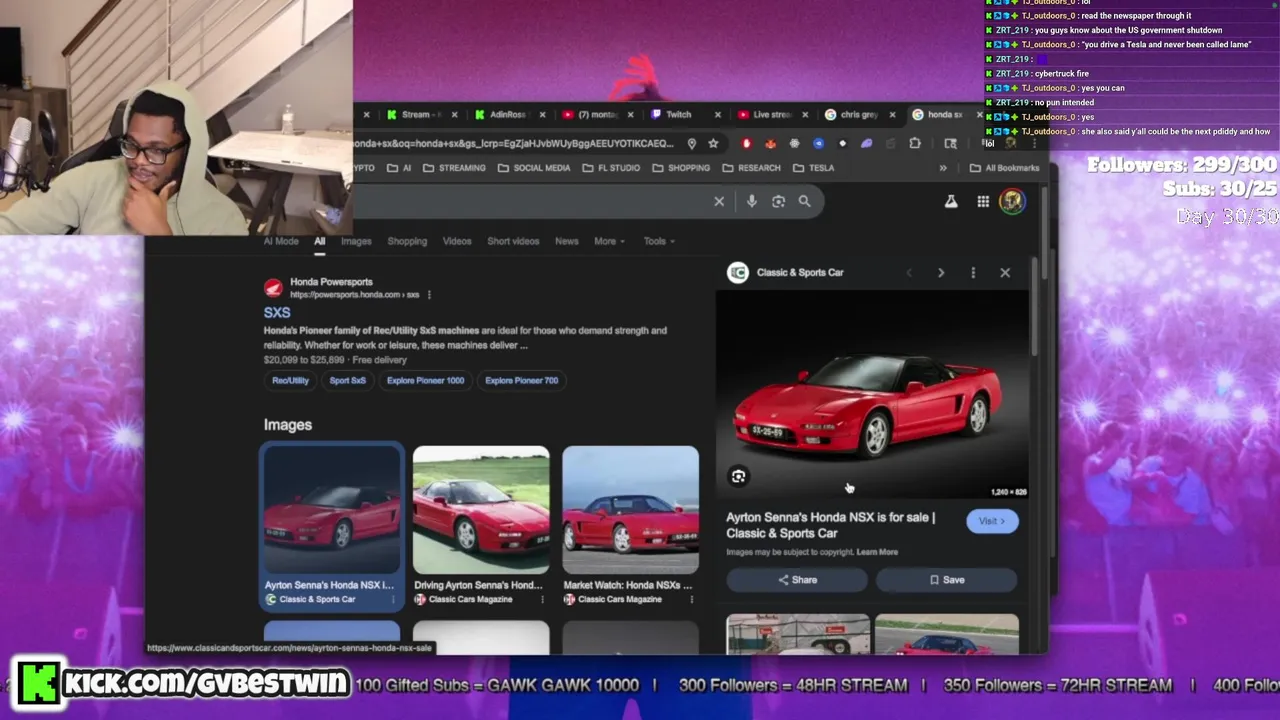Close the chris grey tab
This screenshot has width=1280, height=720.
(x=892, y=115)
